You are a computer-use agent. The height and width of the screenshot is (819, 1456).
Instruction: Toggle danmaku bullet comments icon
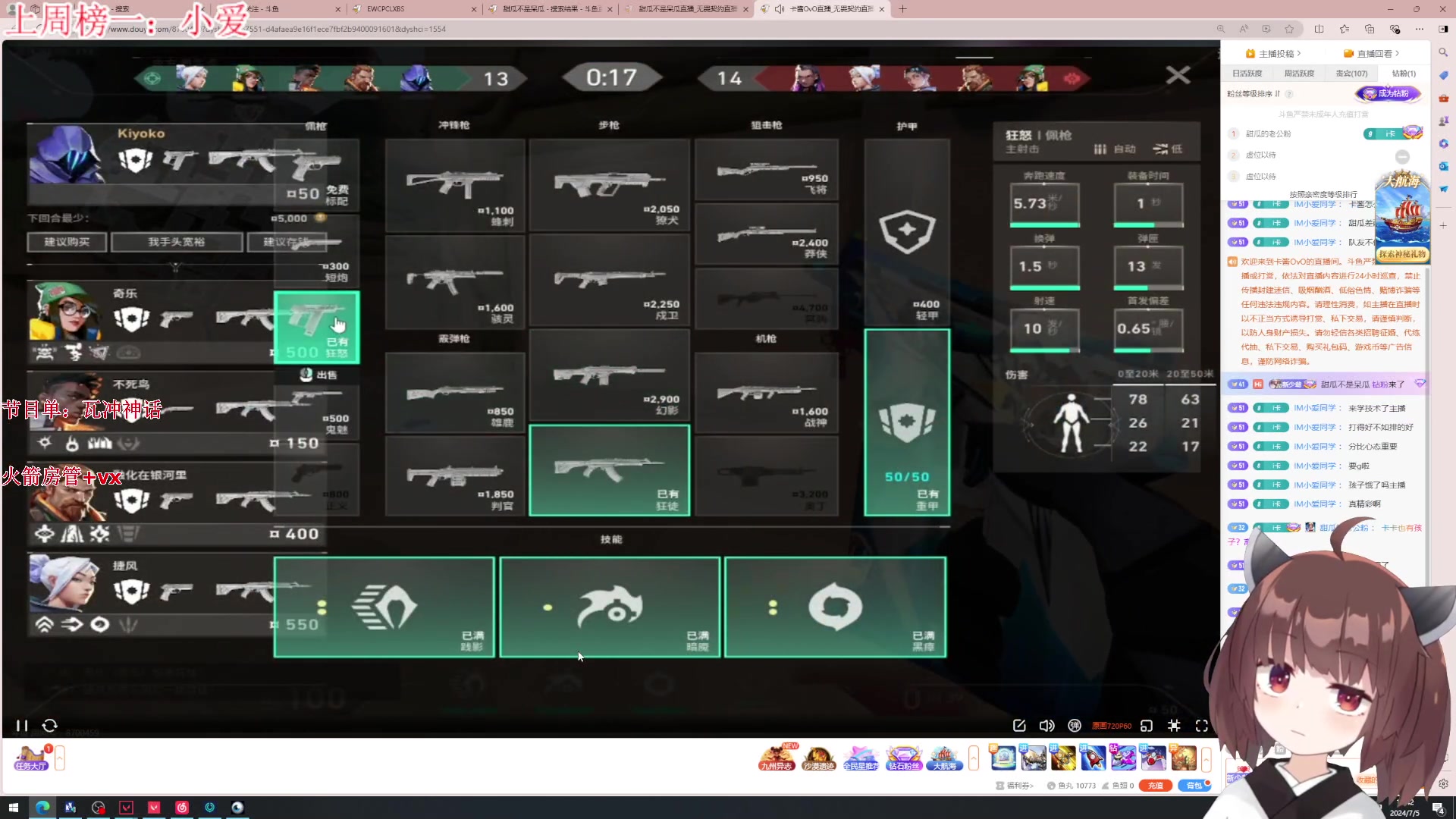click(1075, 726)
